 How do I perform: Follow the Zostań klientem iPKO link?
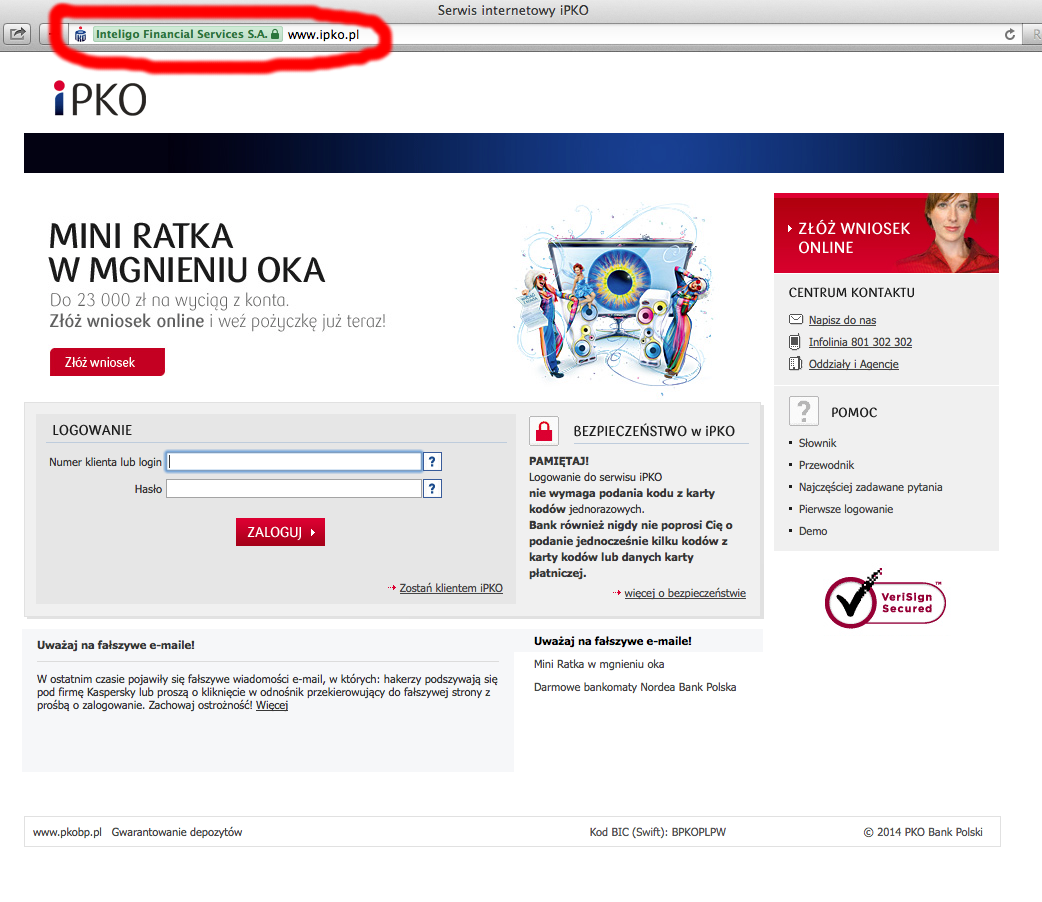pyautogui.click(x=451, y=588)
